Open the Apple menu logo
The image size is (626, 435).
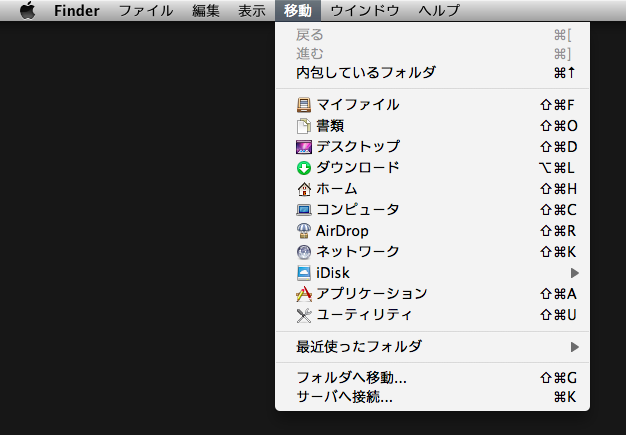point(28,10)
